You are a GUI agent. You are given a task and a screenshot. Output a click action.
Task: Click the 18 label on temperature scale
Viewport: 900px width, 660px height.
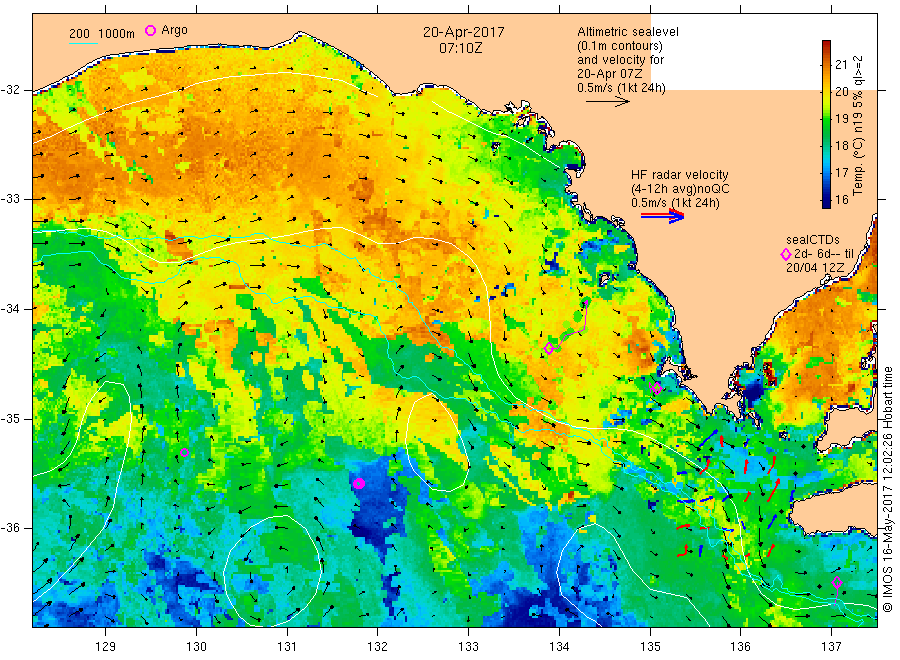click(841, 145)
